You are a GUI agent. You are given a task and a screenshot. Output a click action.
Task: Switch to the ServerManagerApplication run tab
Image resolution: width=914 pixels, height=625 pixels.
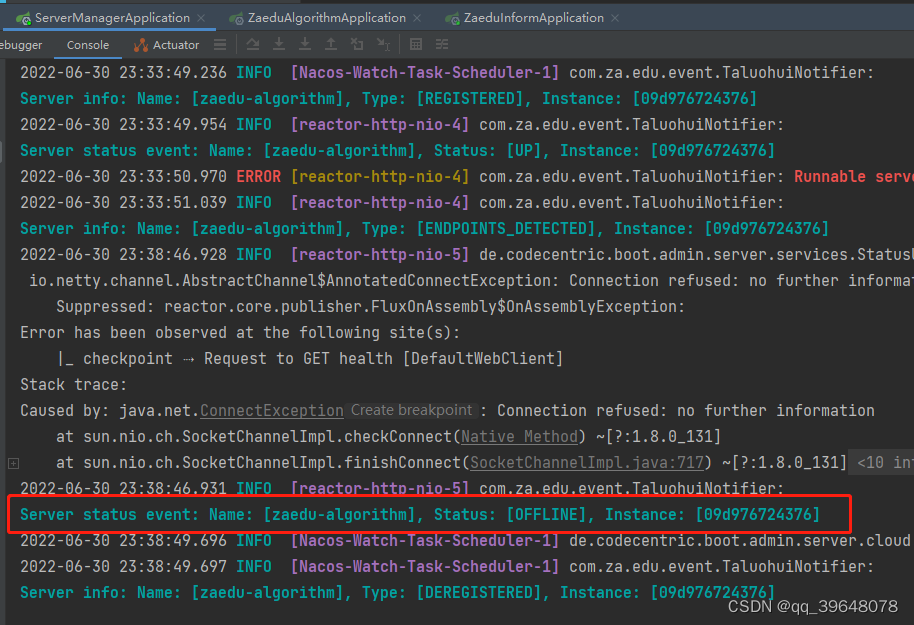pyautogui.click(x=112, y=18)
